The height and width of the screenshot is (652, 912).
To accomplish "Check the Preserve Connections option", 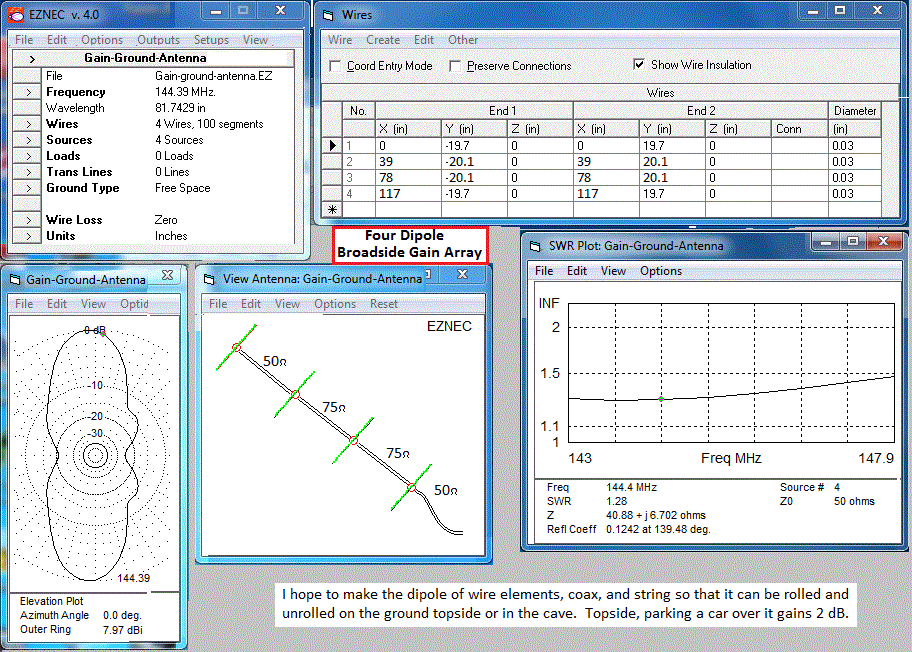I will point(456,66).
